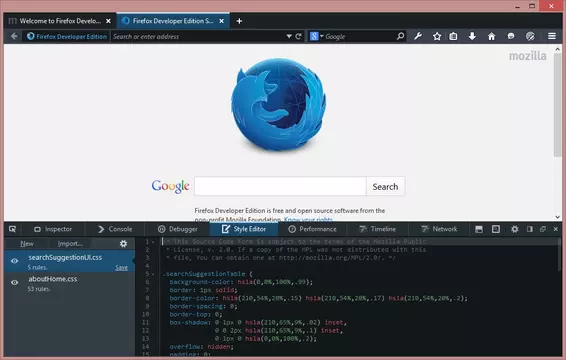566x360 pixels.
Task: Show the bookmarks list clipboard icon
Action: tap(453, 36)
